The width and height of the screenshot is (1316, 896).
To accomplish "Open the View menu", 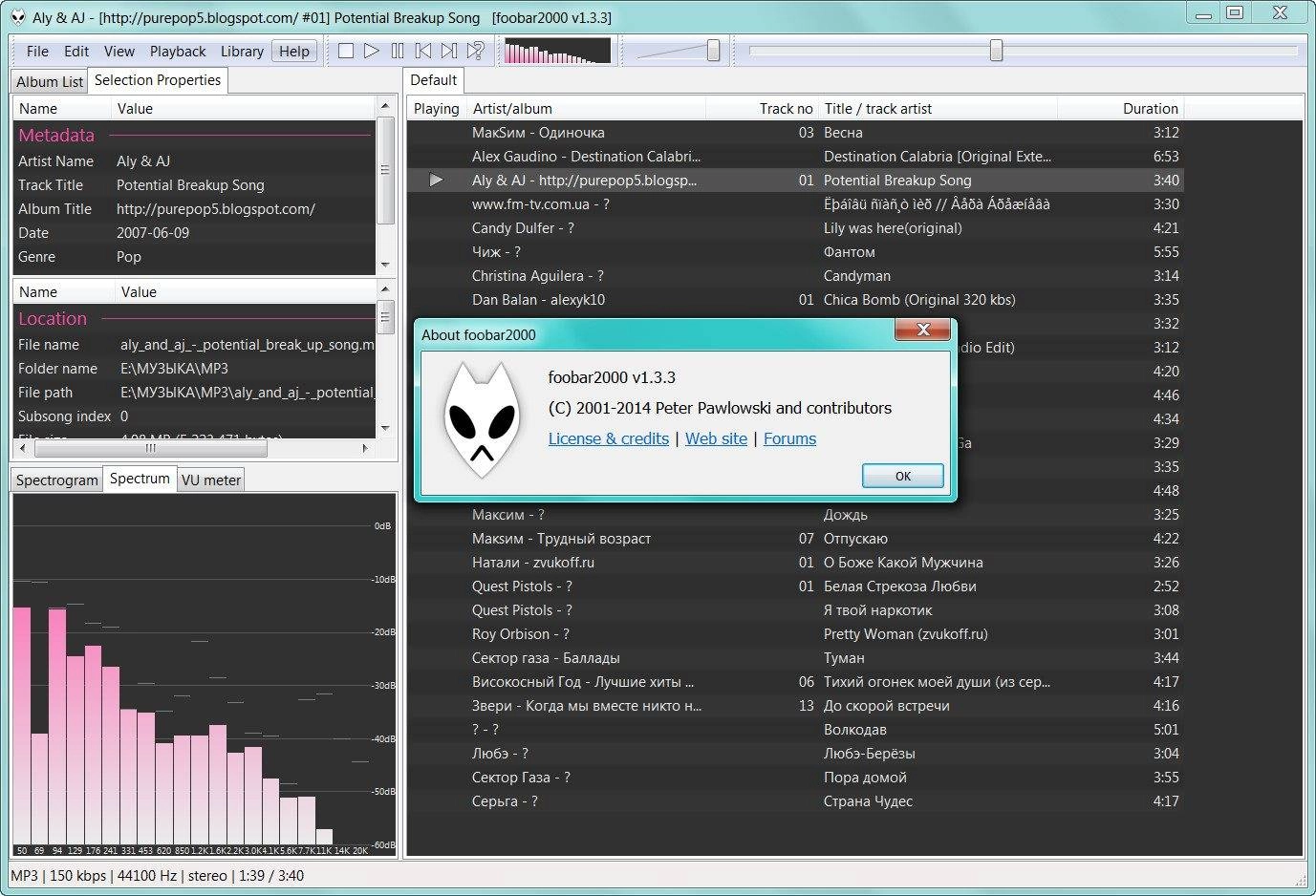I will pos(119,52).
